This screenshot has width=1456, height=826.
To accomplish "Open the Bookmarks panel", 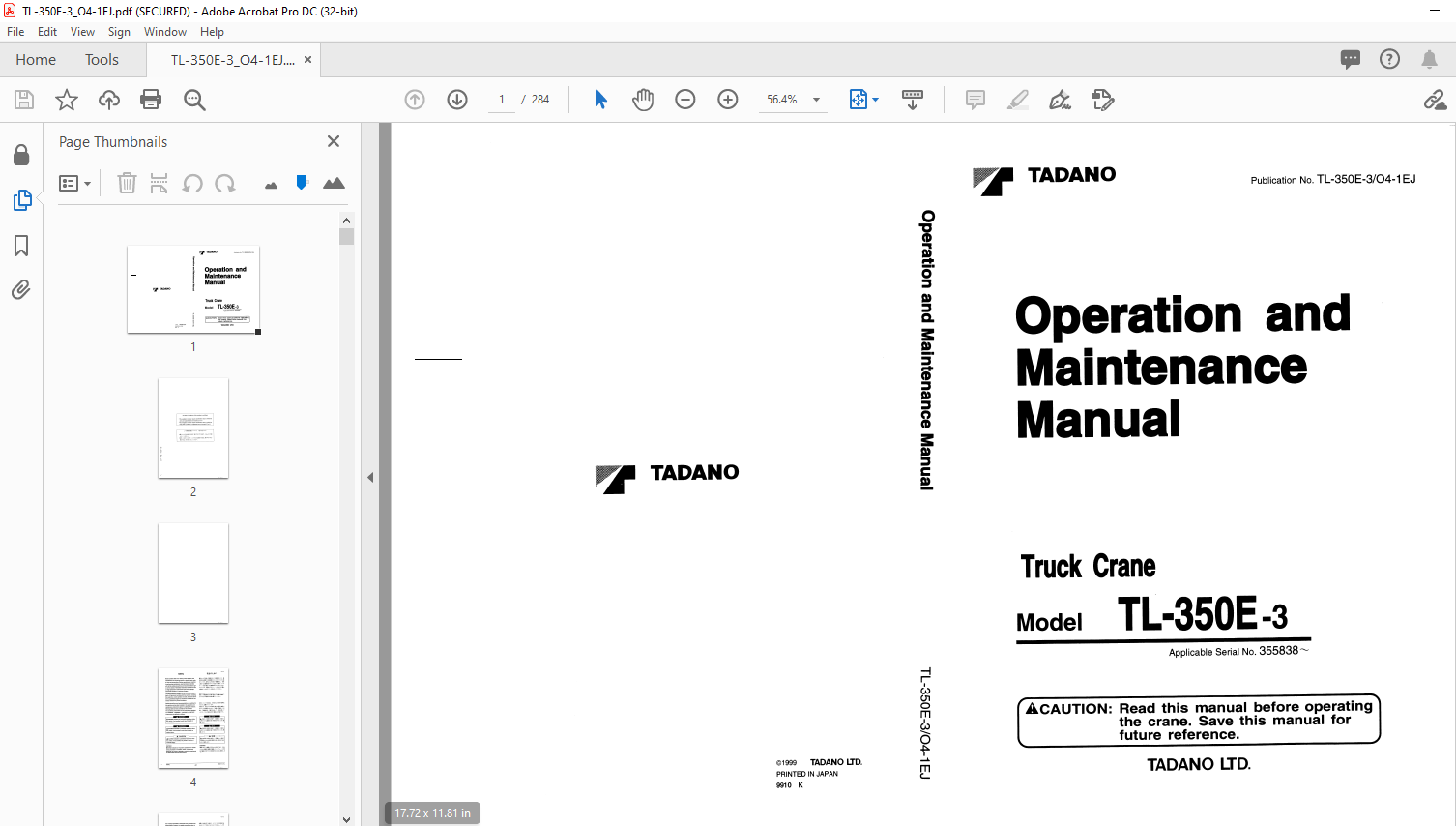I will tap(21, 246).
